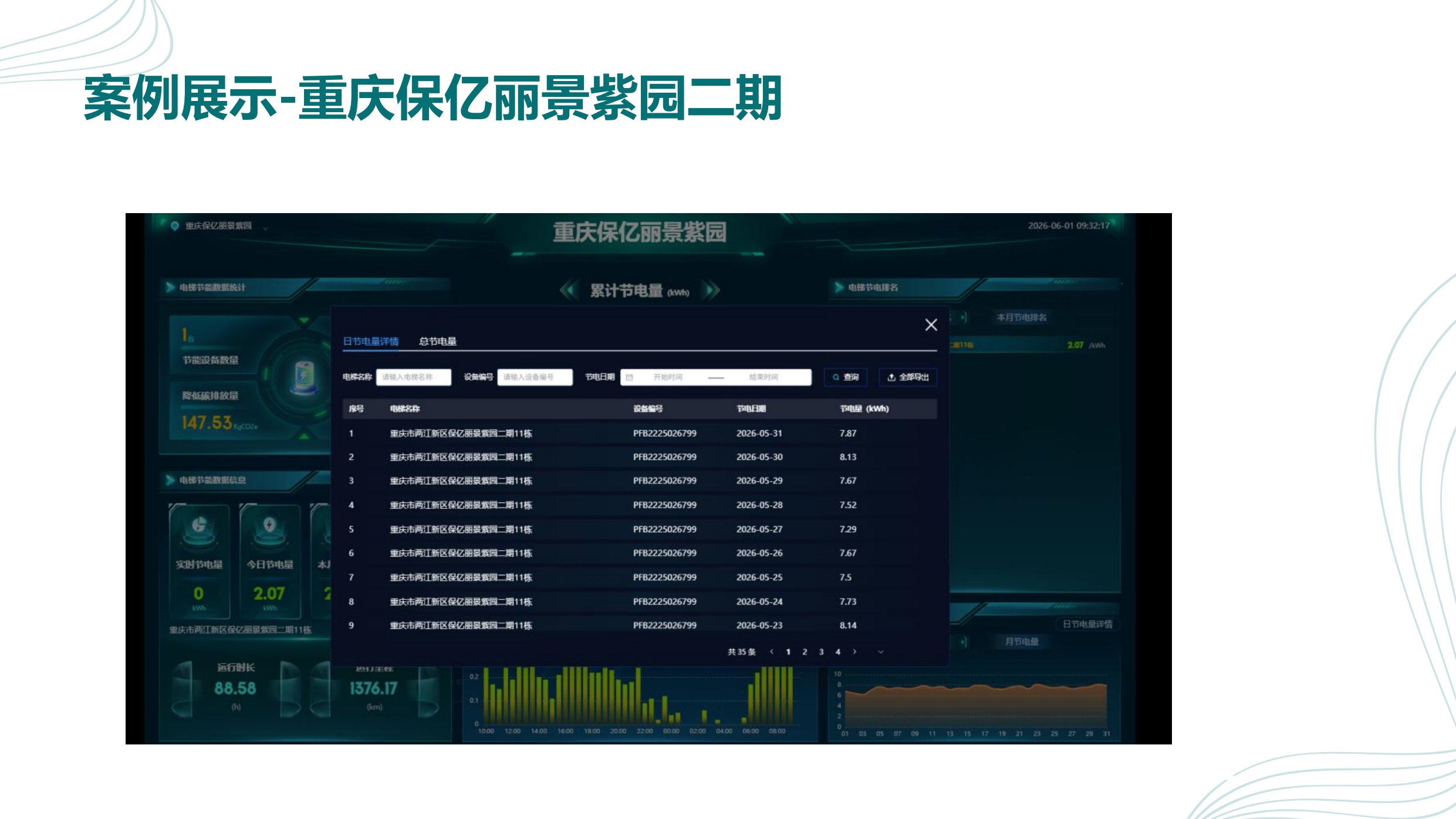
Task: Click device number PFB2225026799 in row 1
Action: click(x=665, y=433)
